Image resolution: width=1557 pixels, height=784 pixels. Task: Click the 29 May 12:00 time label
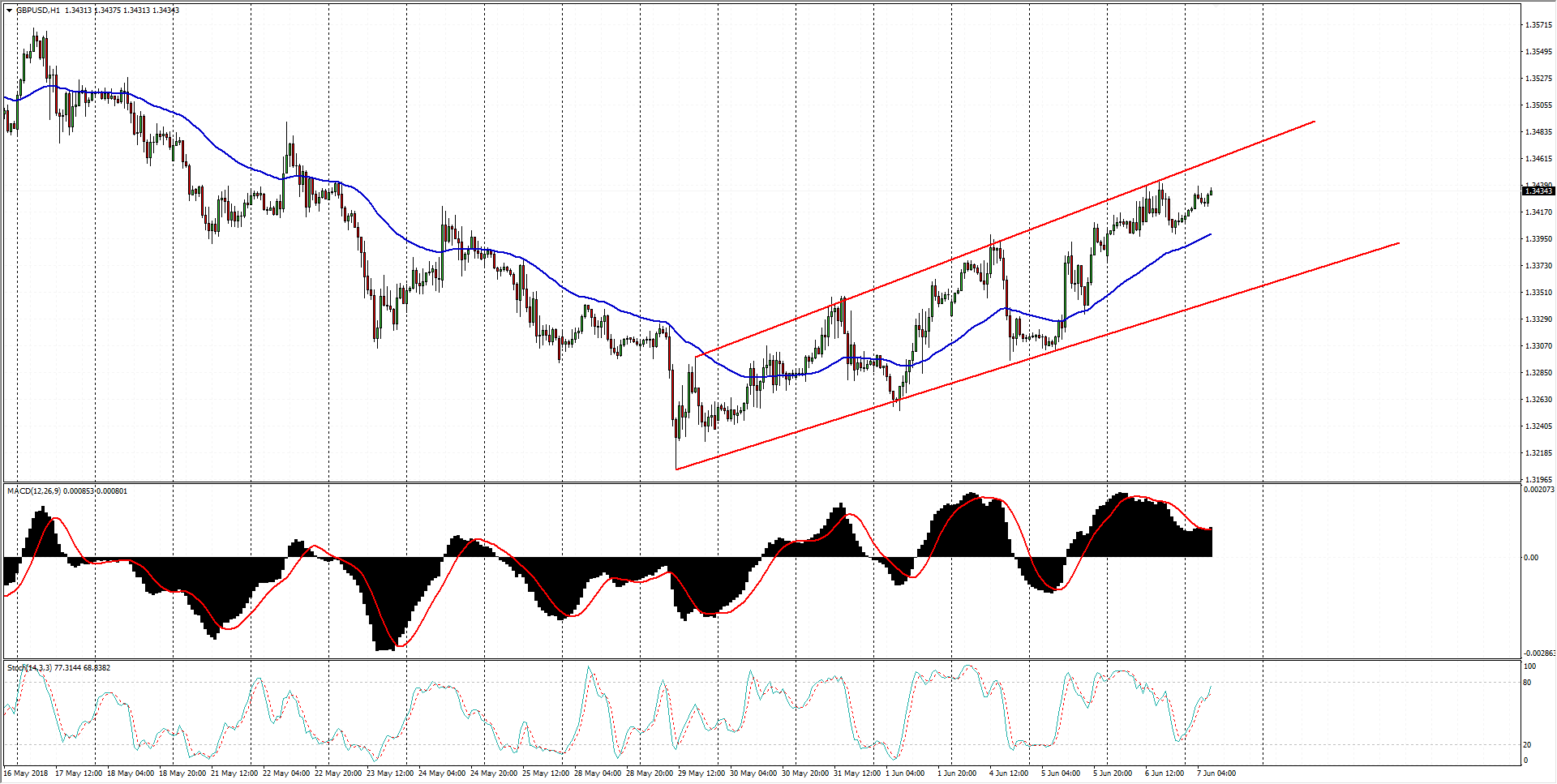(x=701, y=773)
